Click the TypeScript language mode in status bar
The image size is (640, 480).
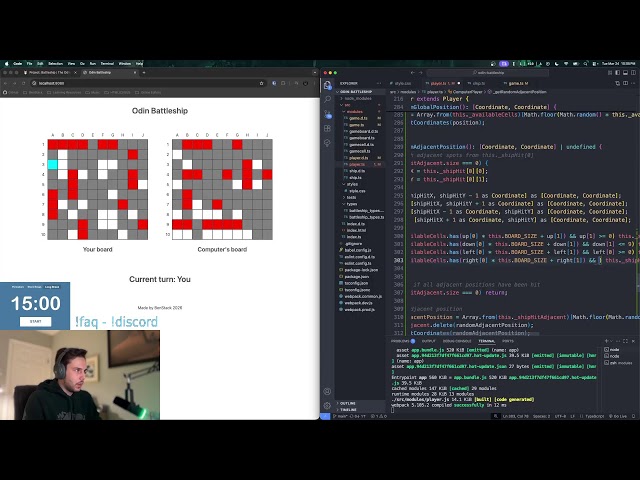pyautogui.click(x=594, y=416)
